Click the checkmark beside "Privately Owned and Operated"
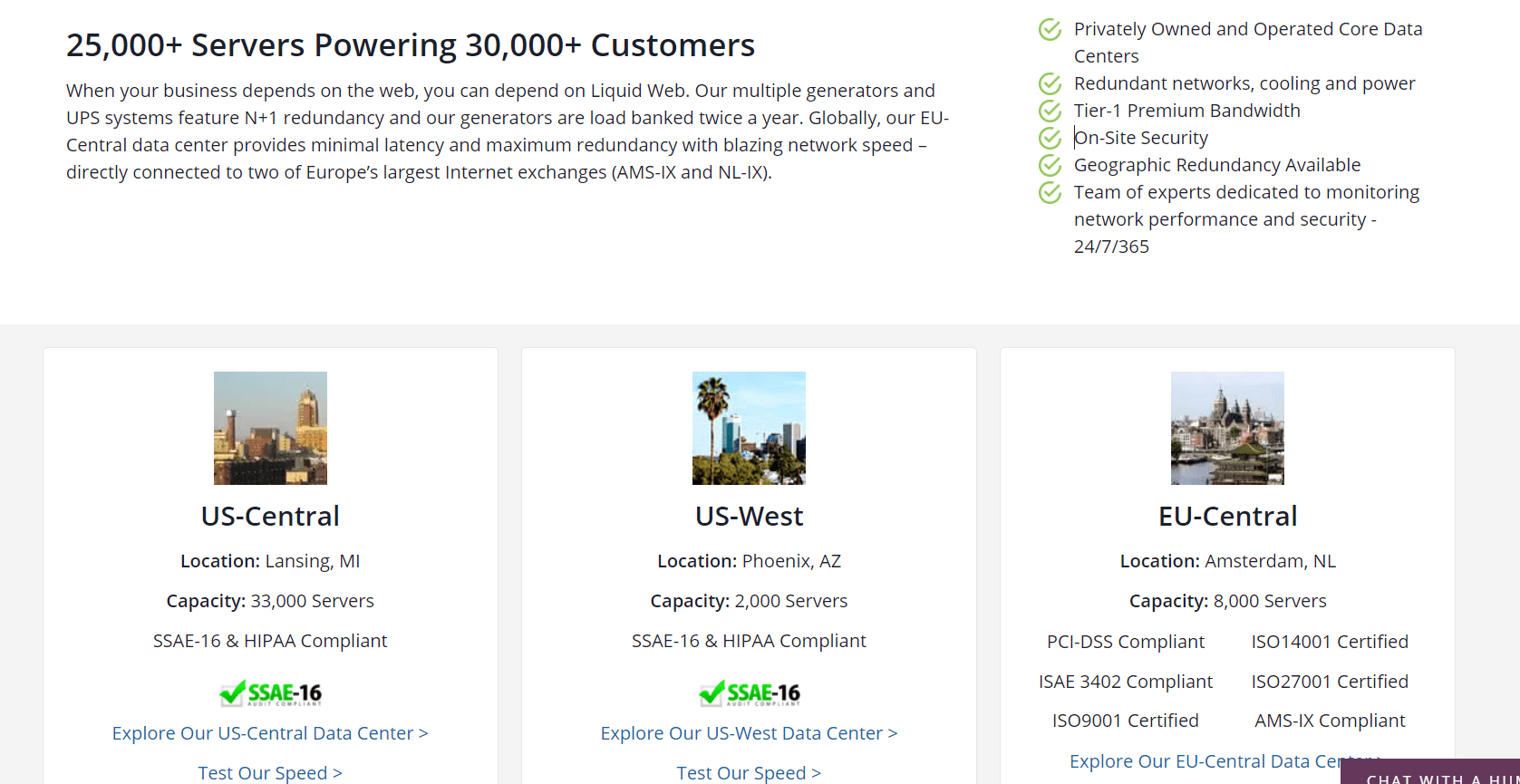1520x784 pixels. (1049, 29)
